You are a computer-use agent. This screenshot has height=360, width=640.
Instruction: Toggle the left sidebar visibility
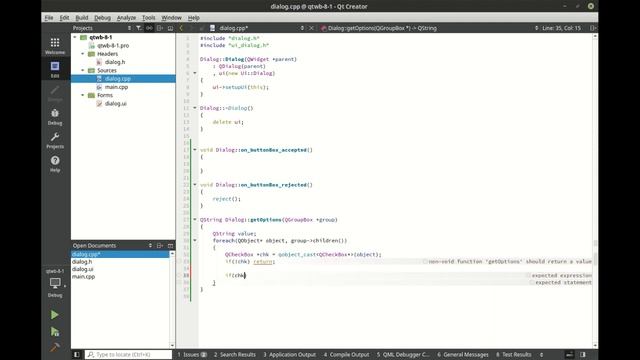pos(76,354)
